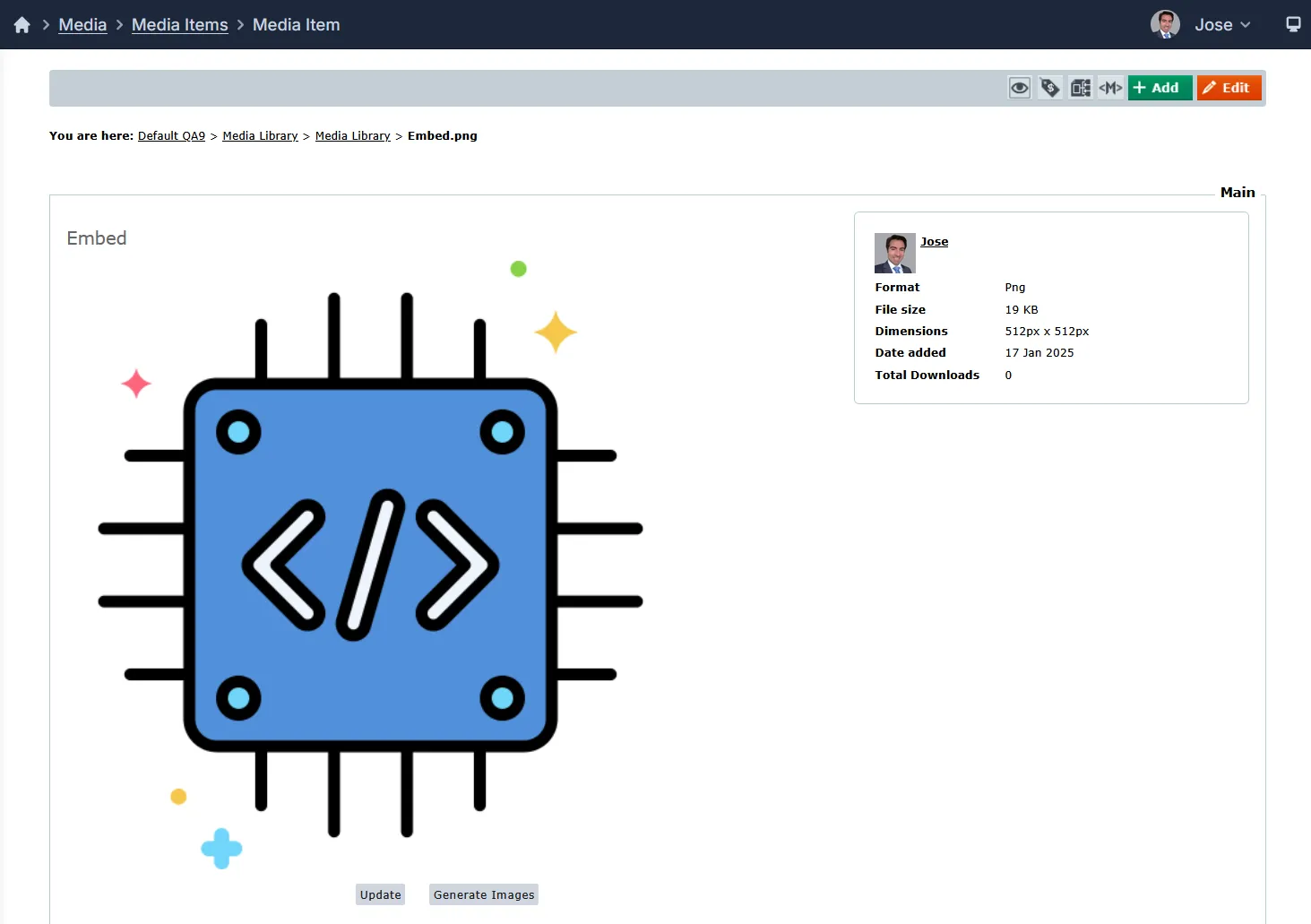Click Jose's profile photo in info panel
The width and height of the screenshot is (1311, 924).
(894, 253)
